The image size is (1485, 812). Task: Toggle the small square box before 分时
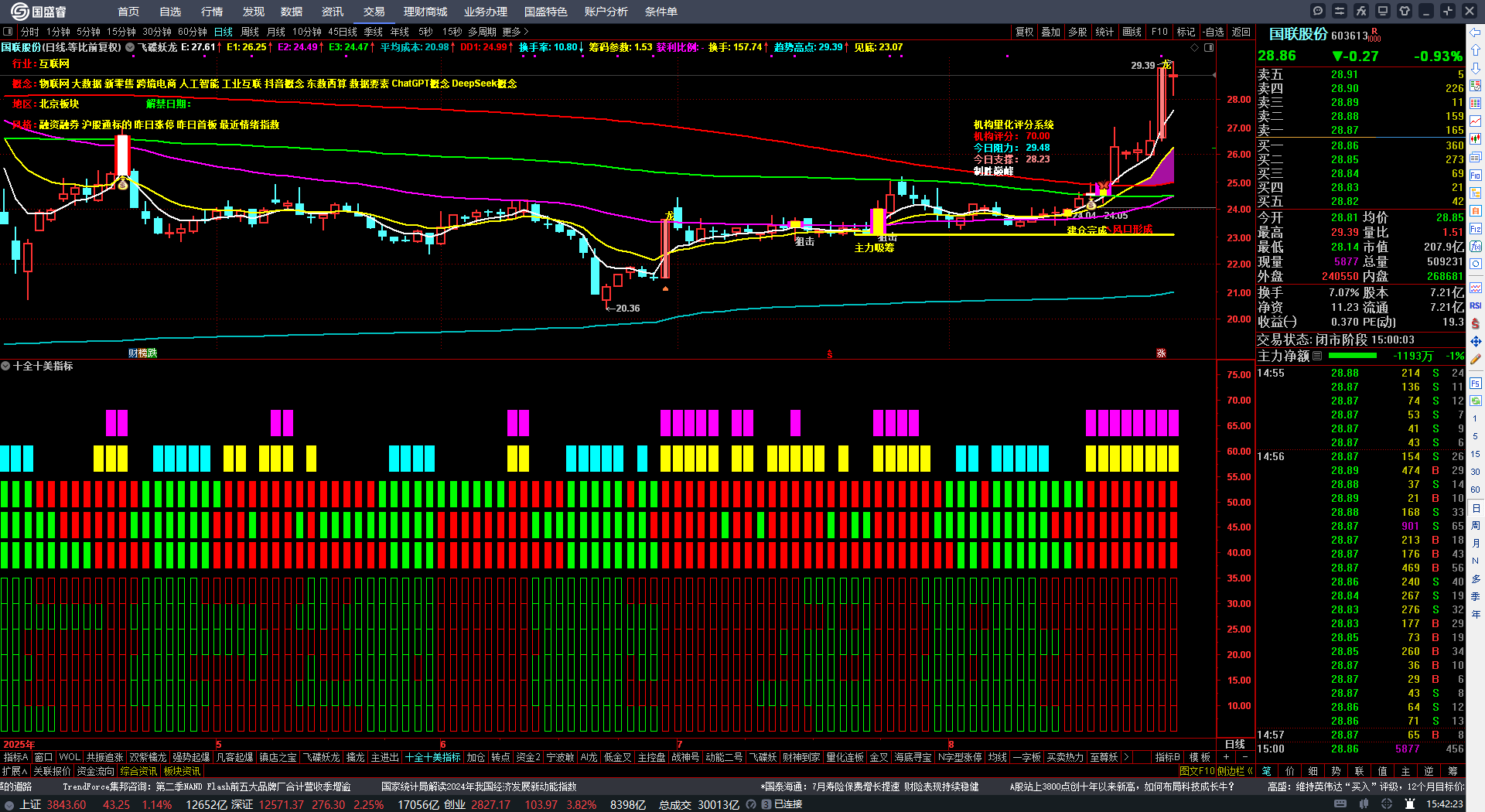(x=8, y=32)
